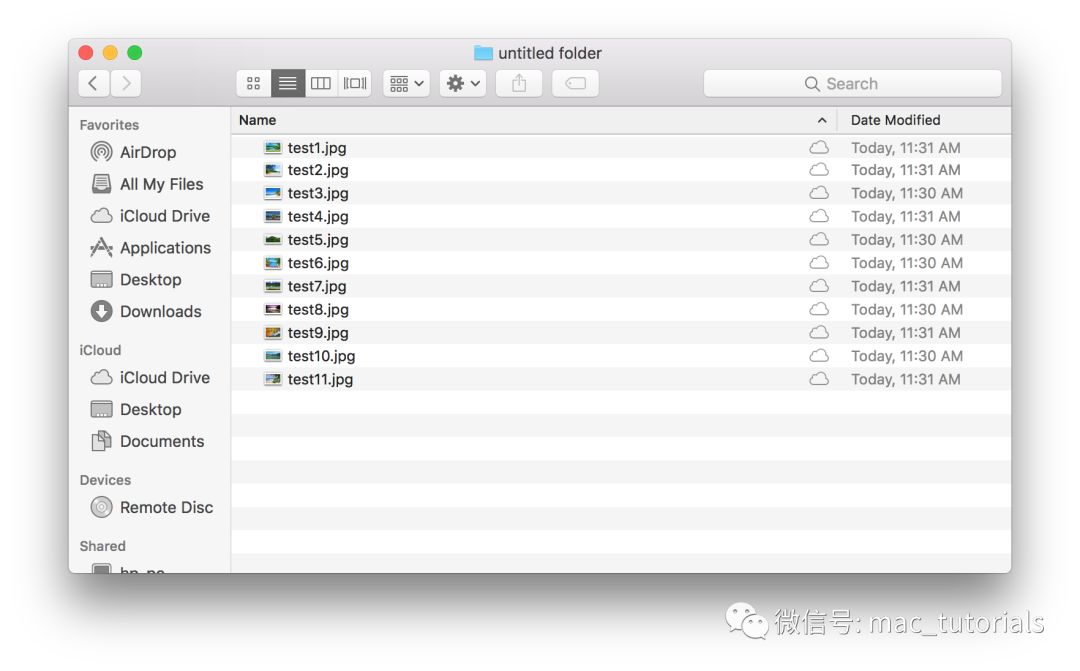Screen dimensions: 1080x671
Task: Open All My Files in sidebar
Action: pyautogui.click(x=160, y=184)
